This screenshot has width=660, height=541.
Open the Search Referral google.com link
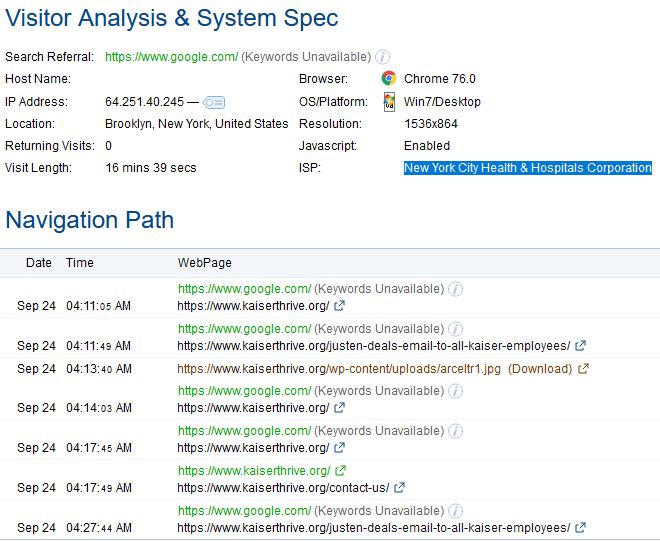[171, 57]
